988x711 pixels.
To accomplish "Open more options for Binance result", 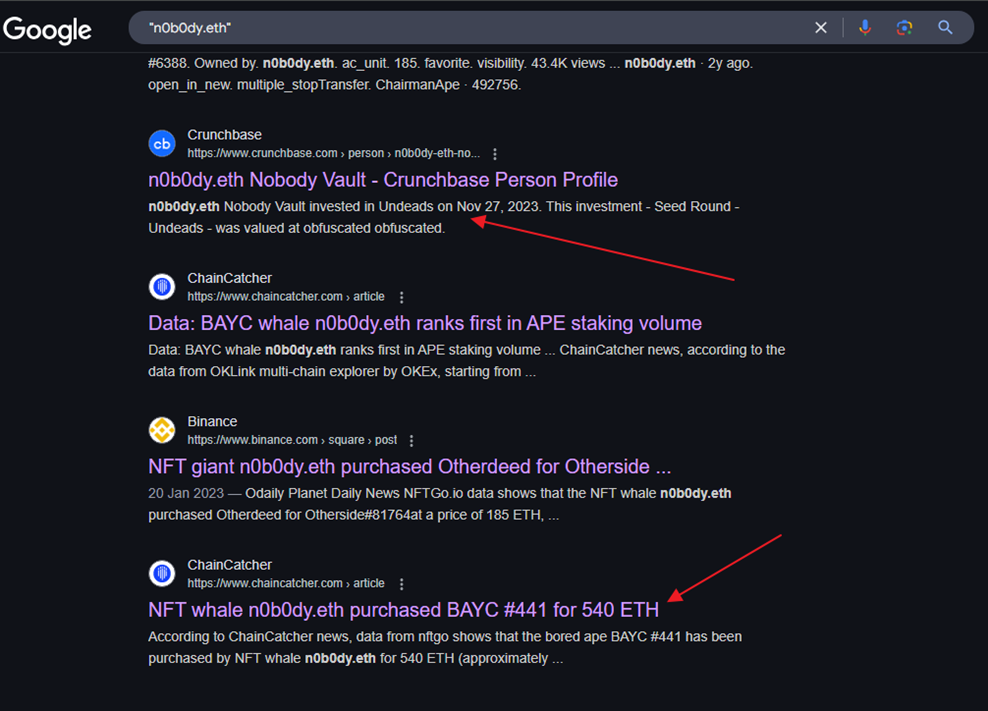I will tap(411, 441).
